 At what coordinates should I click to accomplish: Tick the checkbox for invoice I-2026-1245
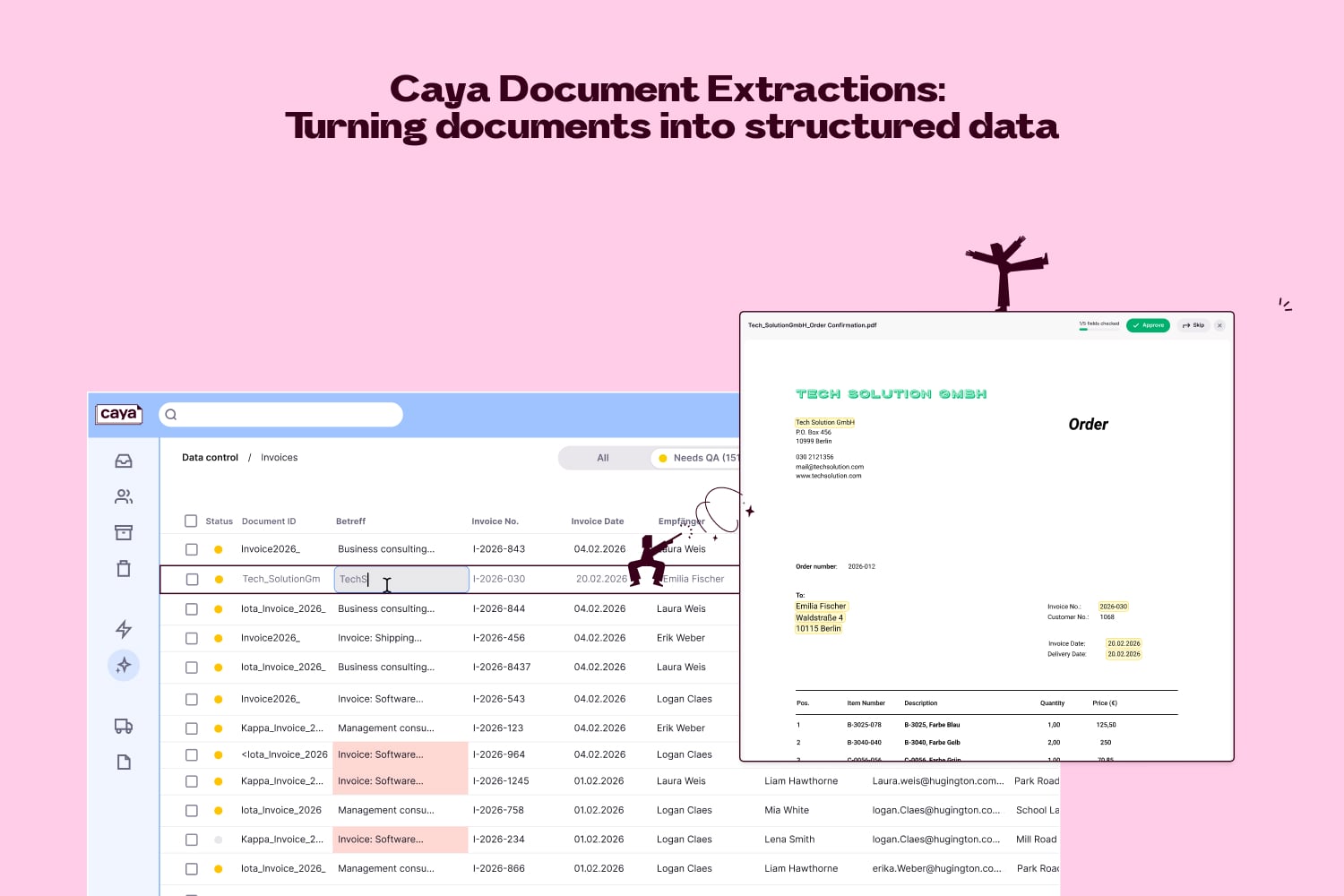191,781
